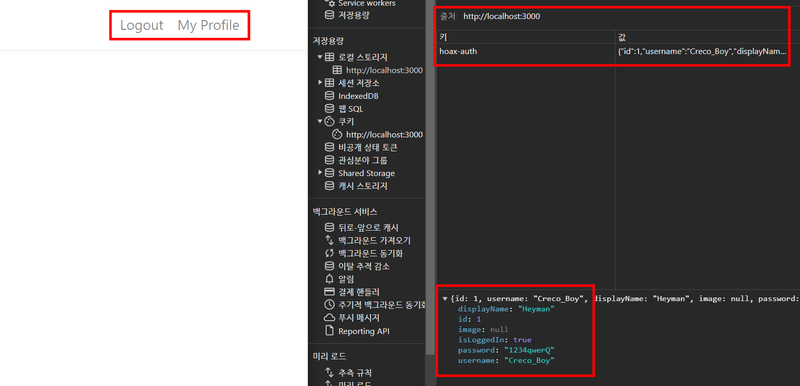This screenshot has width=800, height=386.
Task: Expand the Shared Storage node
Action: click(x=320, y=173)
